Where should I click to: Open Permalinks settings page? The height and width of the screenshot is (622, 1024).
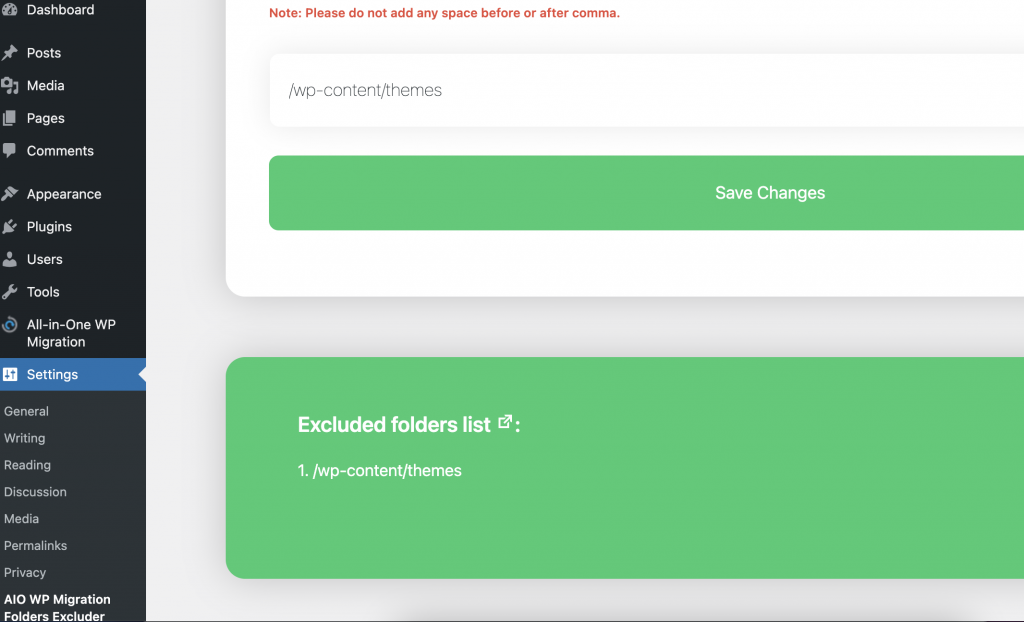pyautogui.click(x=35, y=546)
